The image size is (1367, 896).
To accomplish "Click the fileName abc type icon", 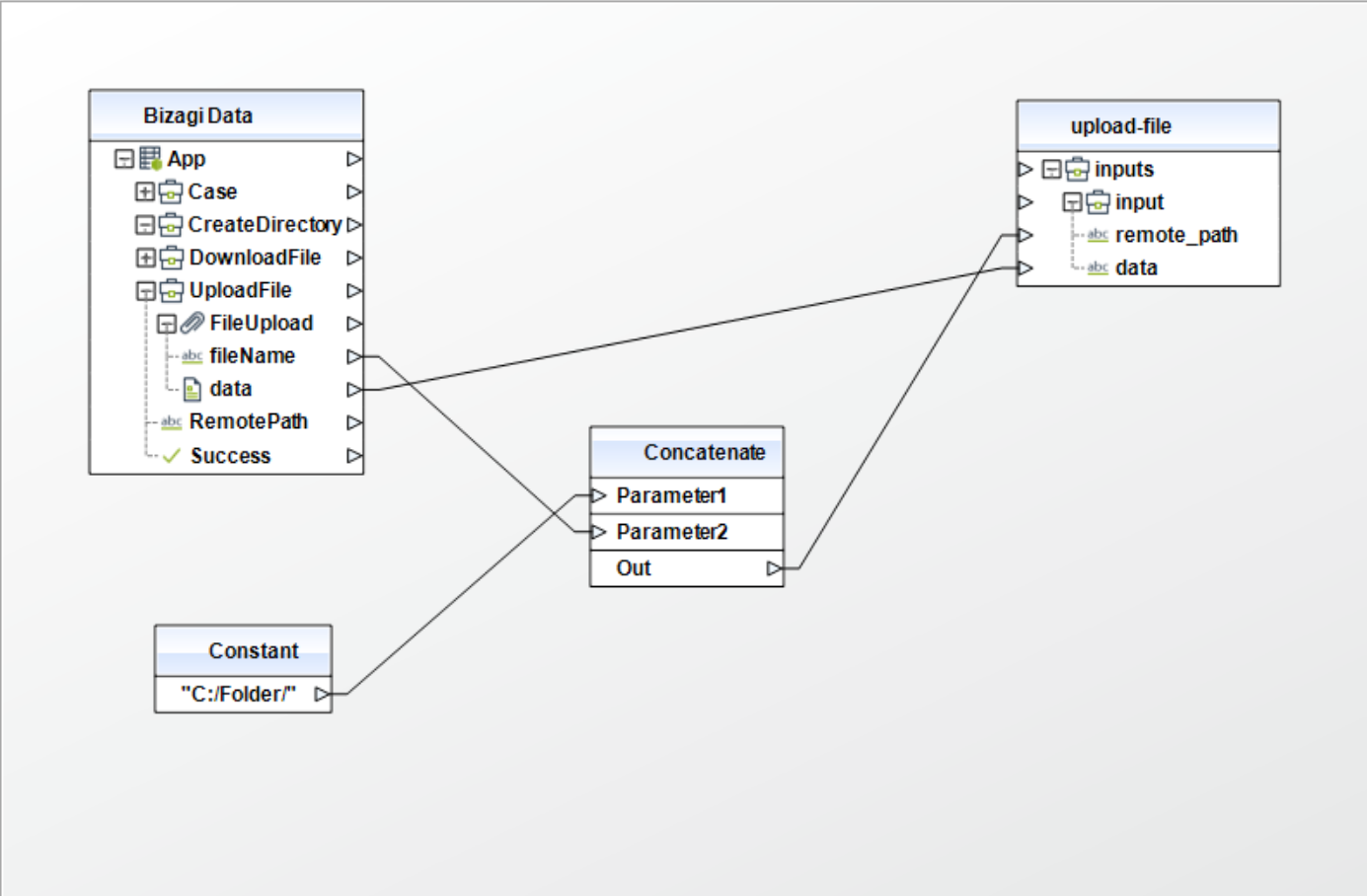I will click(x=191, y=356).
